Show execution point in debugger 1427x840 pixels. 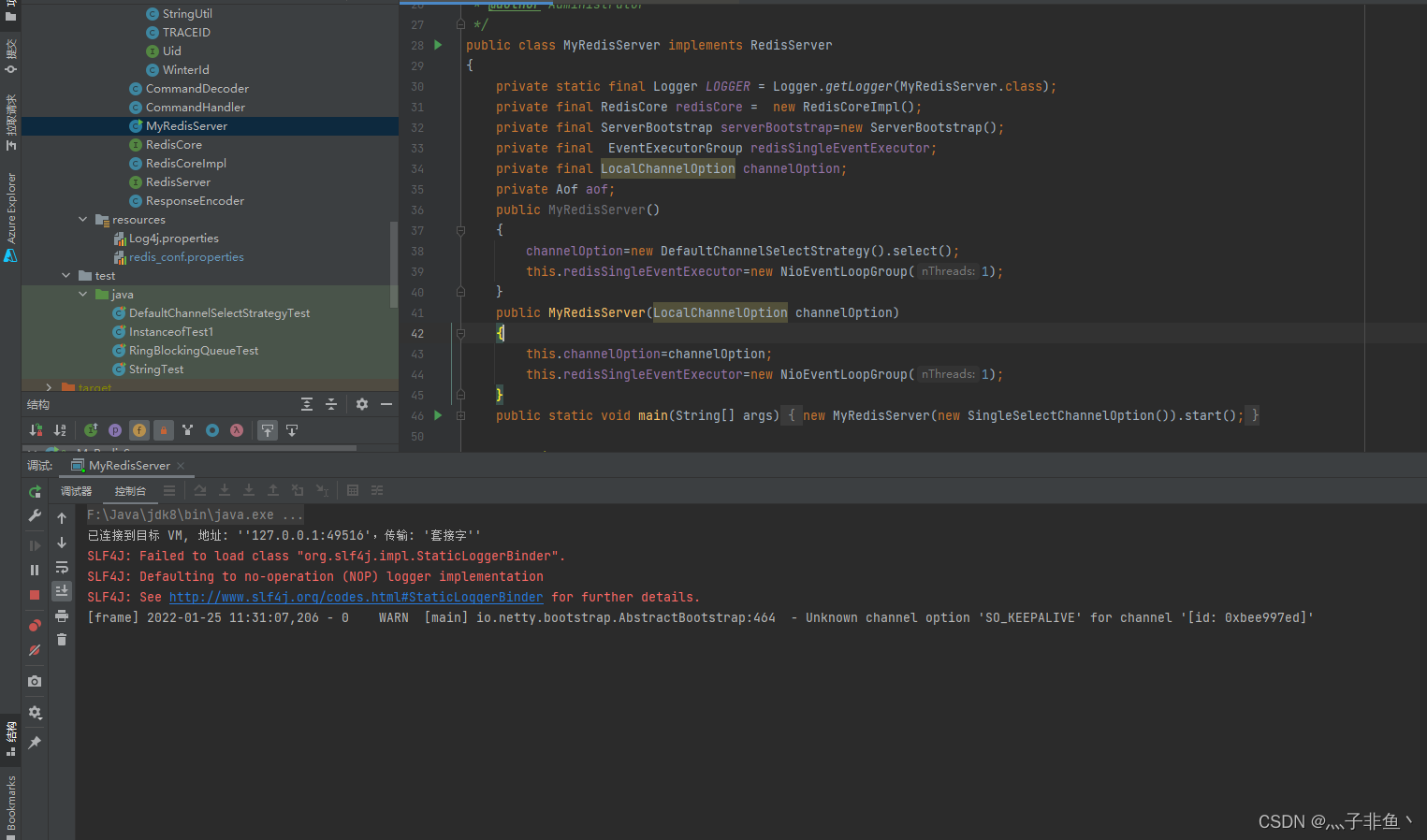point(169,490)
